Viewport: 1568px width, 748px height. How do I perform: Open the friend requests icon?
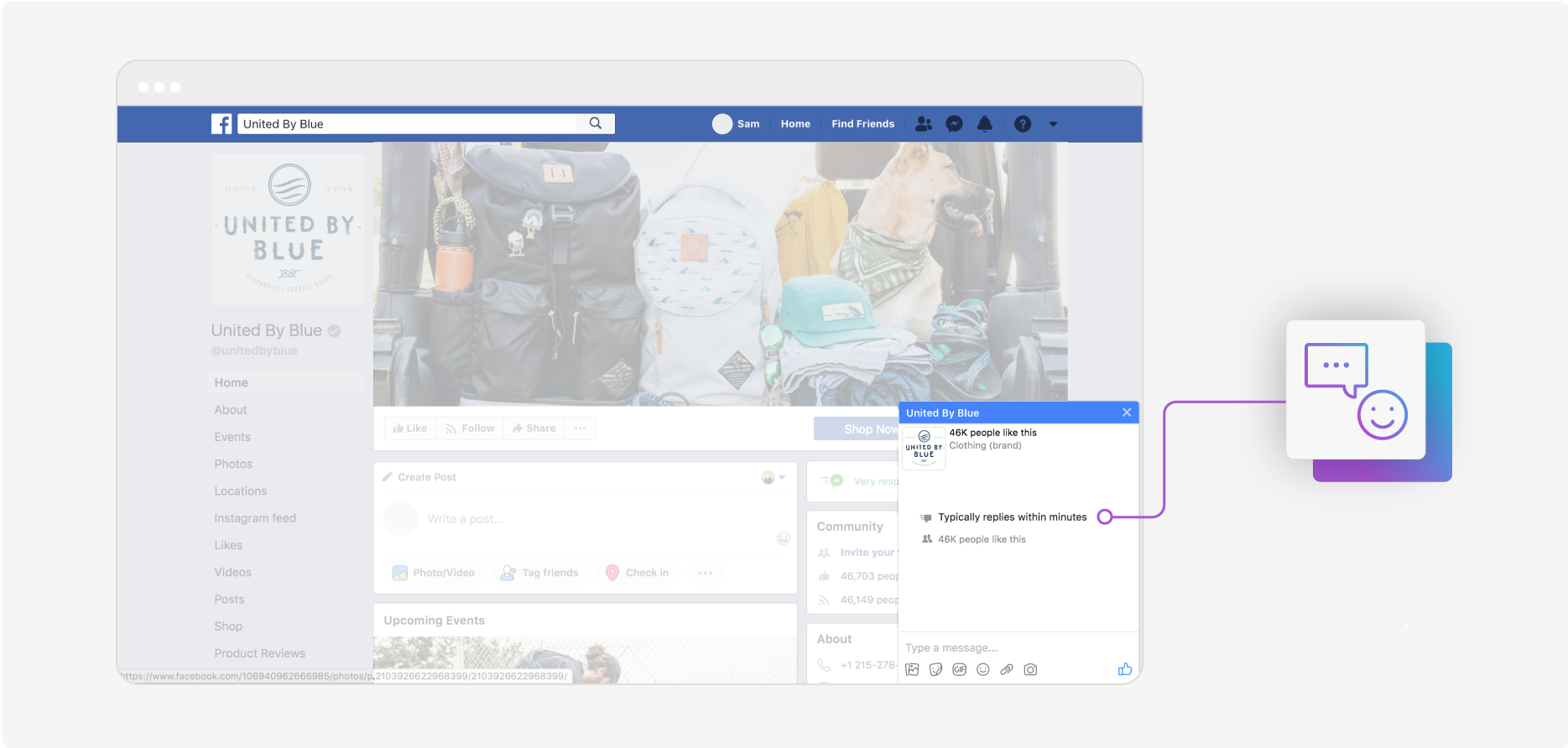click(924, 124)
